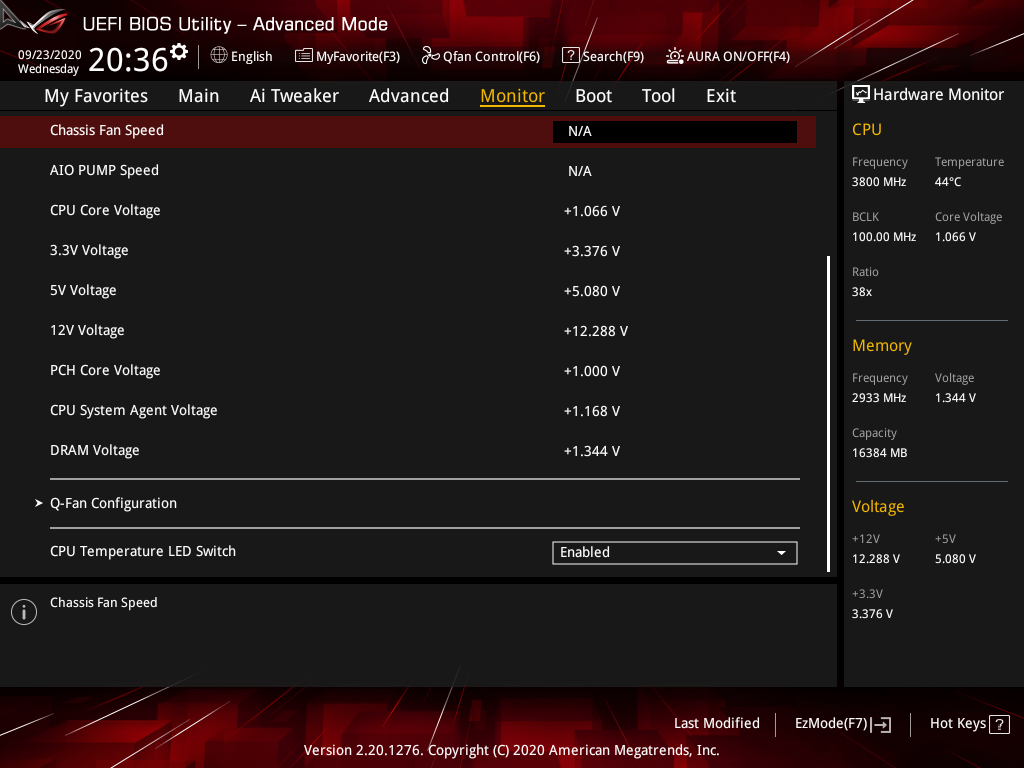Click the vertical scrollbar of settings list
Image resolution: width=1024 pixels, height=768 pixels.
[x=829, y=414]
